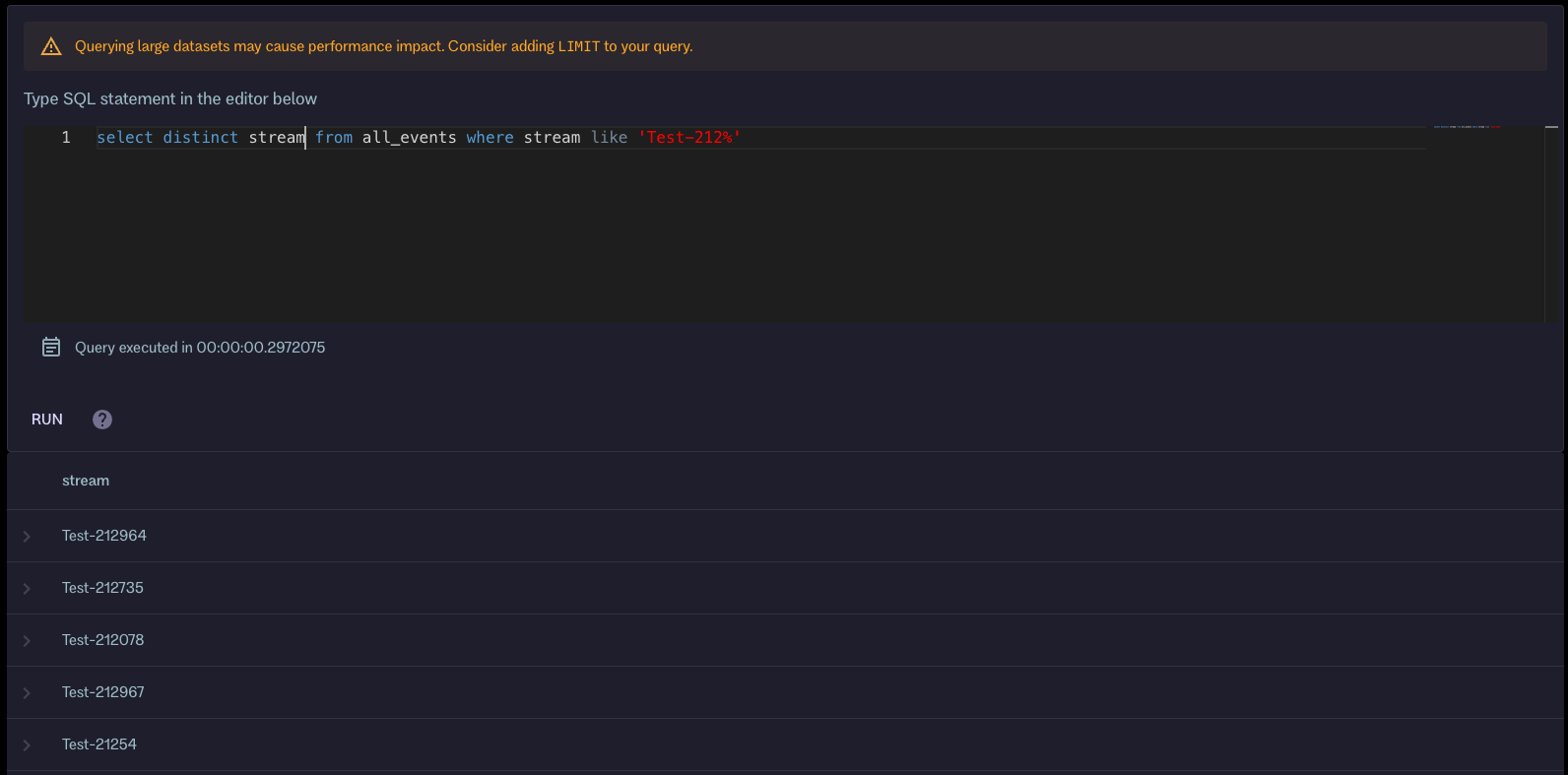1568x775 pixels.
Task: Click the warning triangle icon in banner
Action: coord(51,46)
